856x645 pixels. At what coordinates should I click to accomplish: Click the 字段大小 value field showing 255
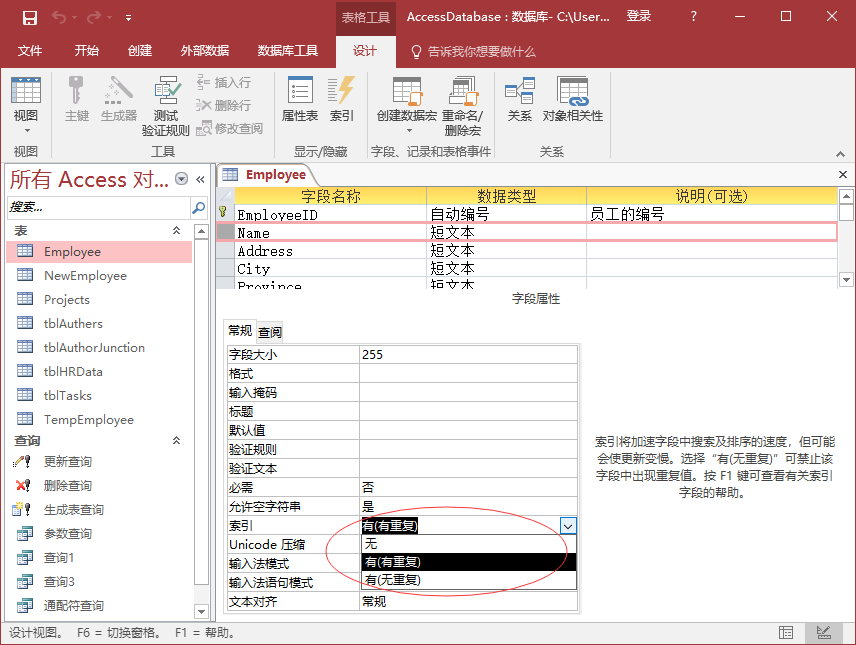click(x=467, y=354)
